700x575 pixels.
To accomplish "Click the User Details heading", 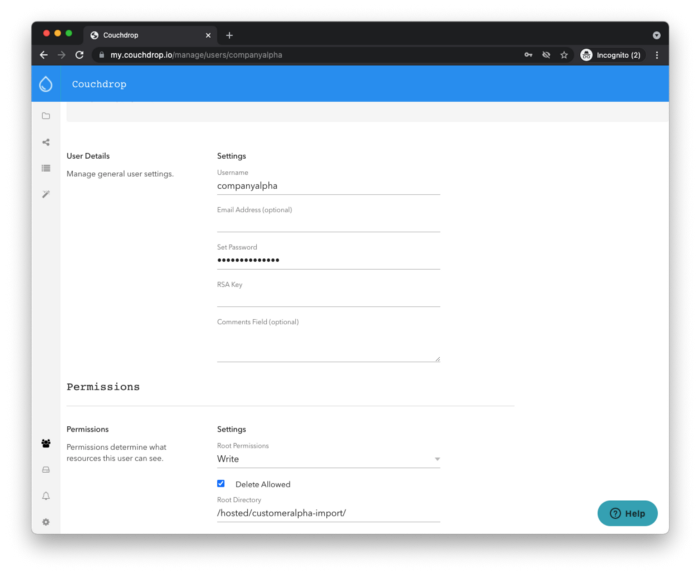I will (88, 156).
